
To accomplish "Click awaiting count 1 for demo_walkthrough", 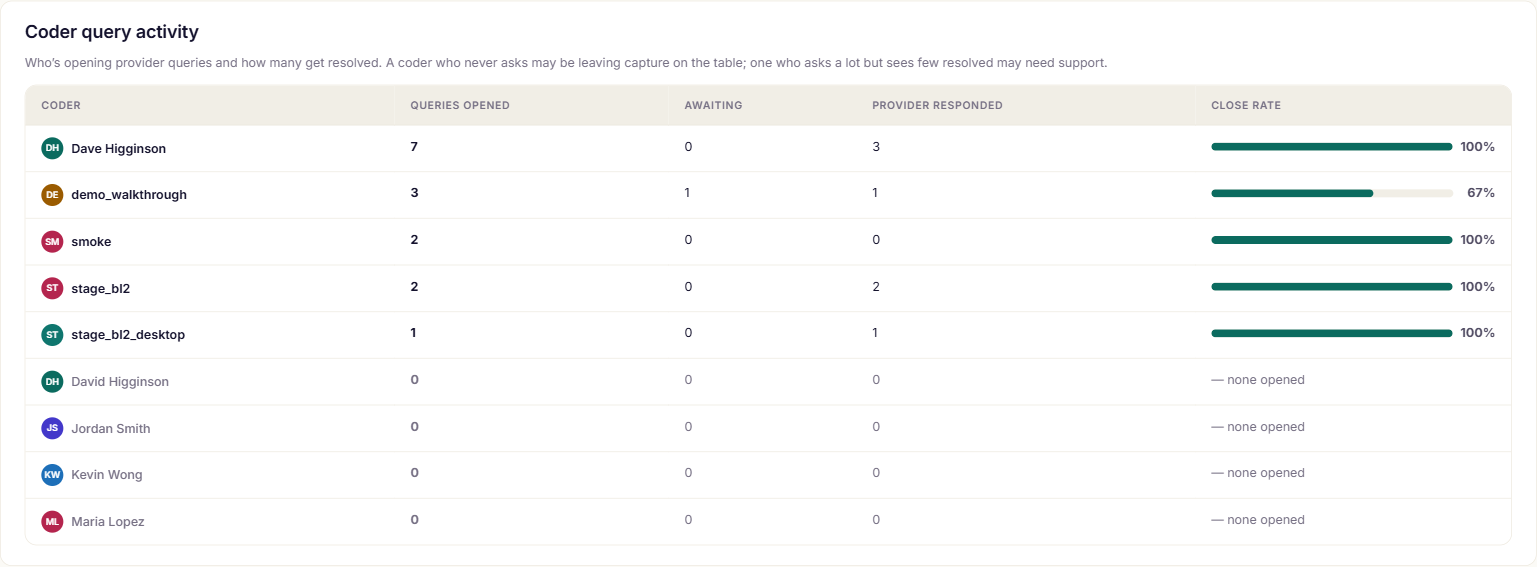I will [x=687, y=193].
